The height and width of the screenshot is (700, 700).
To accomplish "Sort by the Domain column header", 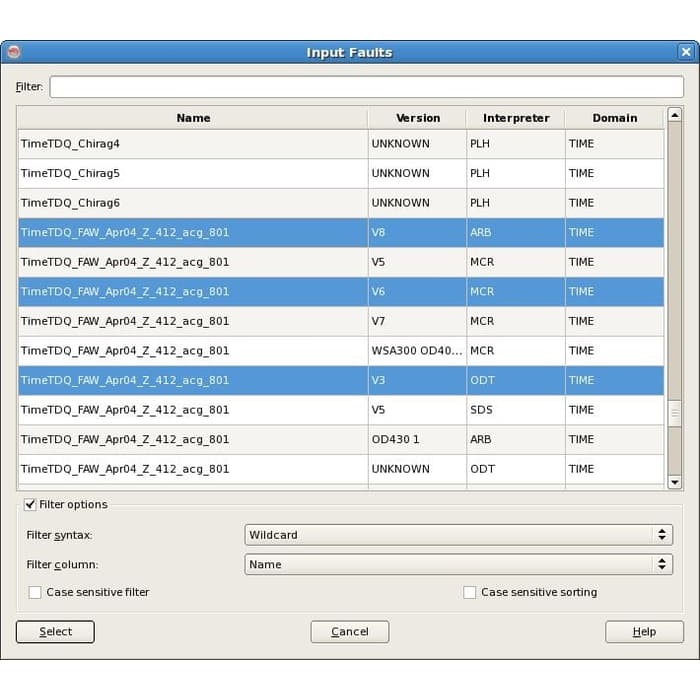I will 614,118.
